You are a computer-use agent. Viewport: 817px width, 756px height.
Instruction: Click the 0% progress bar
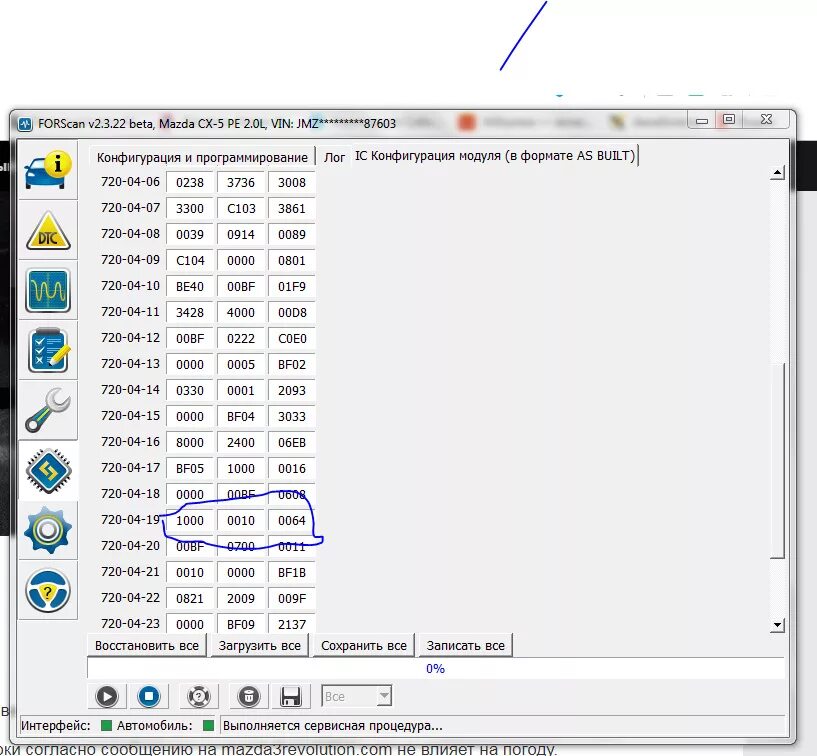pos(436,668)
